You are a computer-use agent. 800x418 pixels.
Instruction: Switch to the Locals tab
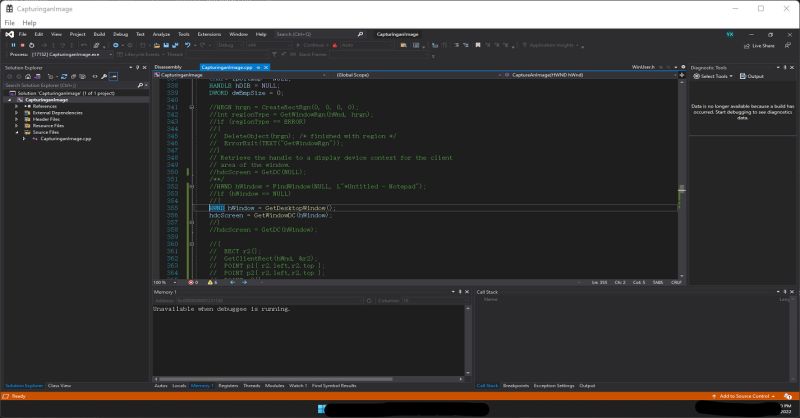click(x=179, y=386)
